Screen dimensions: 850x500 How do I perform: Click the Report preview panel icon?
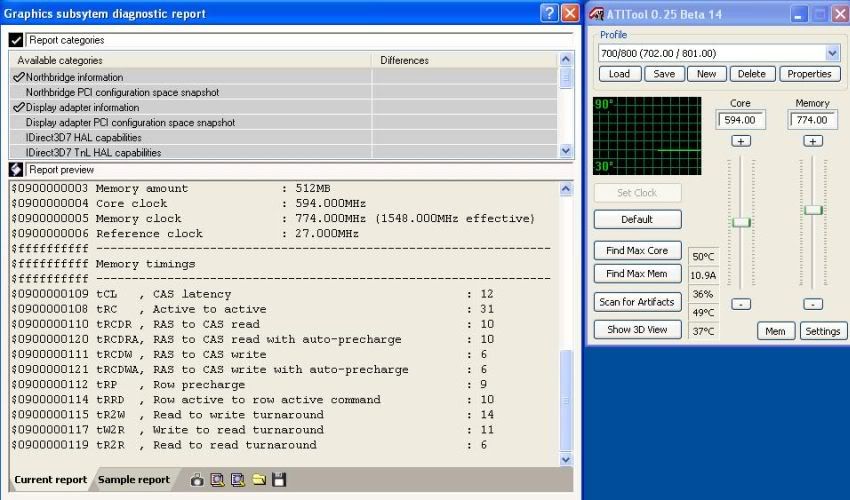[16, 170]
